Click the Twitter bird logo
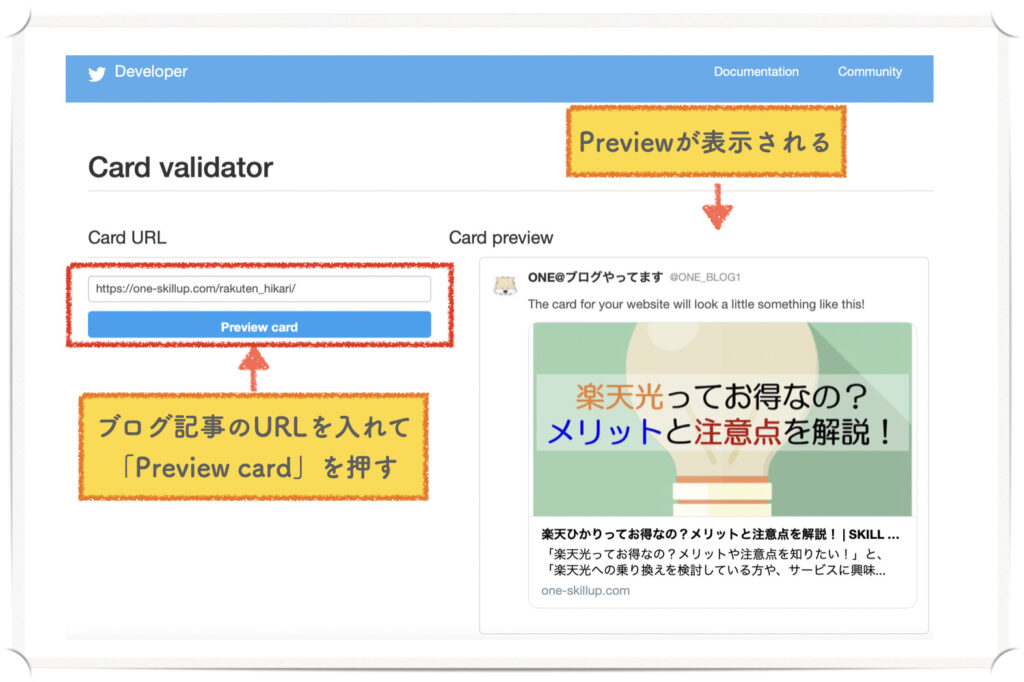The image size is (1024, 682). point(96,72)
